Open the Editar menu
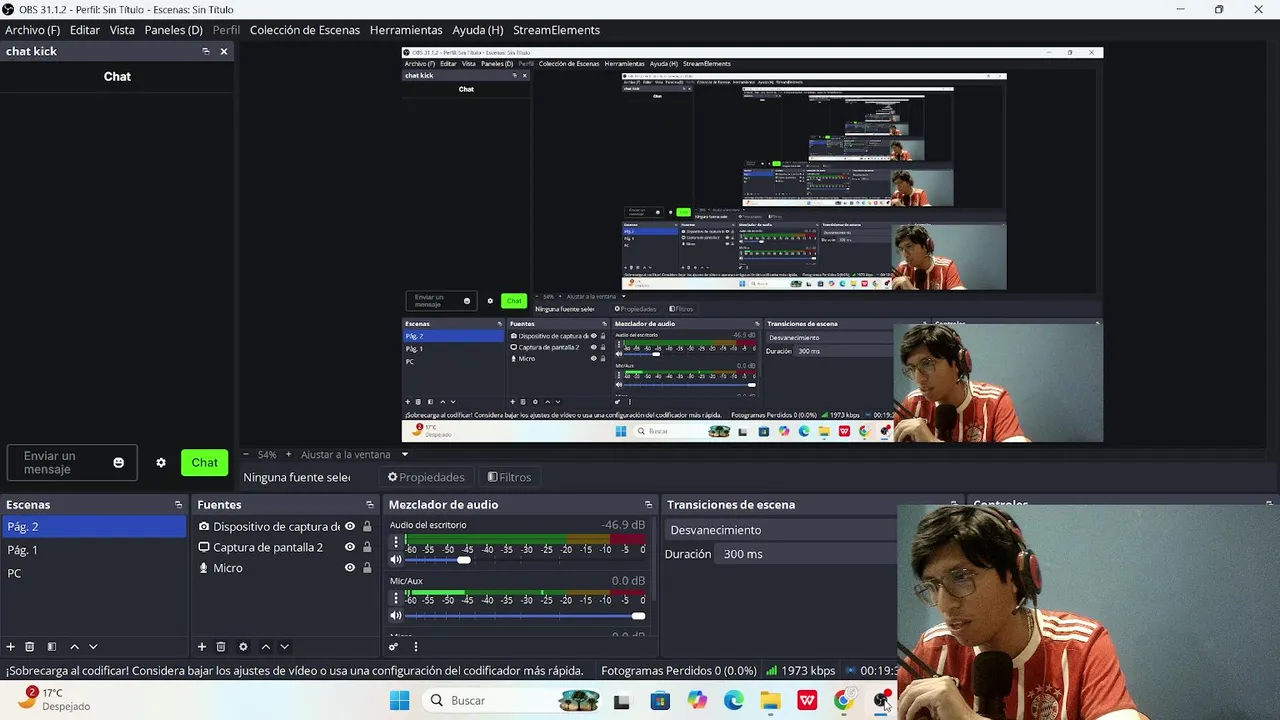This screenshot has width=1280, height=720. pyautogui.click(x=85, y=30)
